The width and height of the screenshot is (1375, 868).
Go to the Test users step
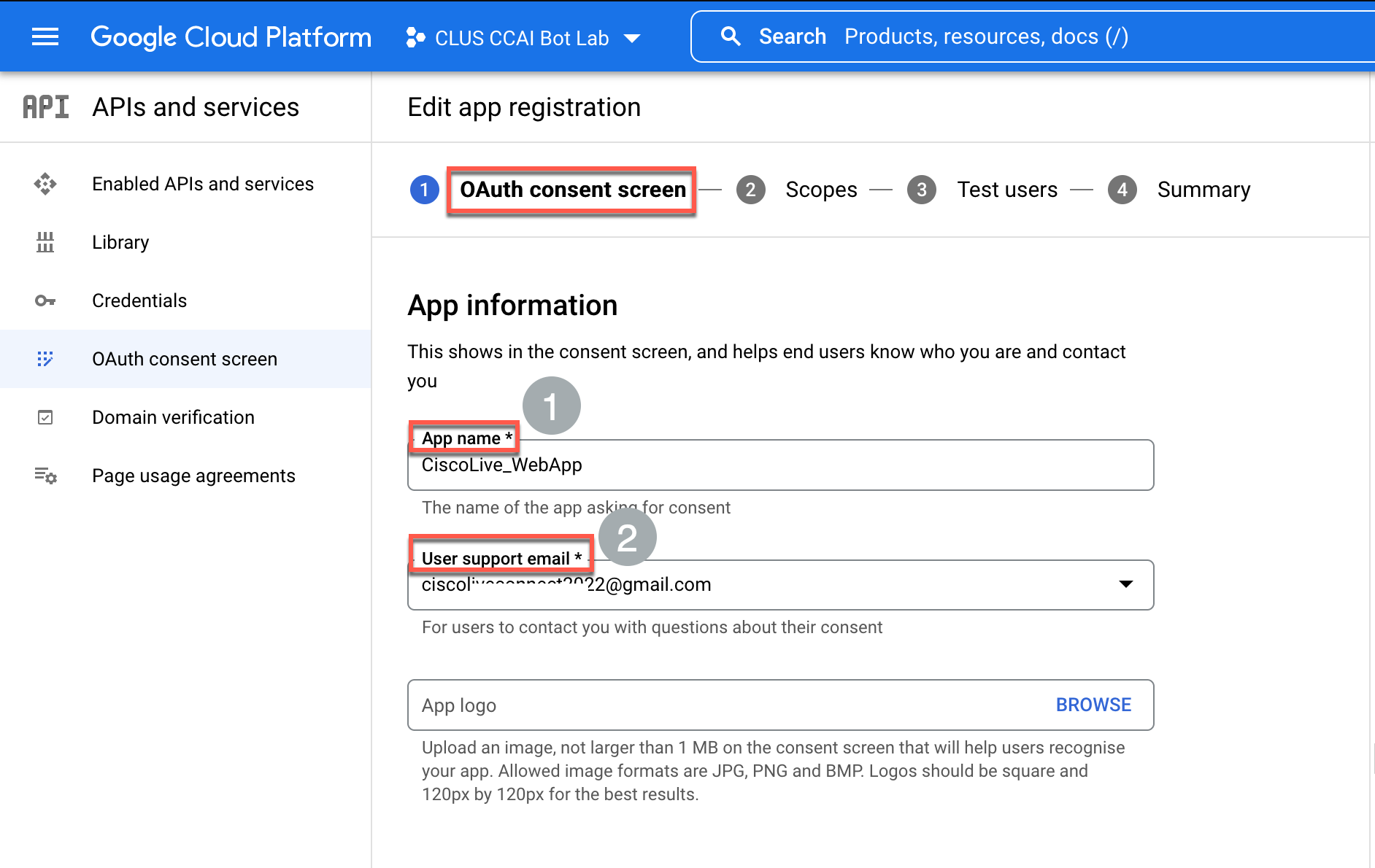[1007, 190]
